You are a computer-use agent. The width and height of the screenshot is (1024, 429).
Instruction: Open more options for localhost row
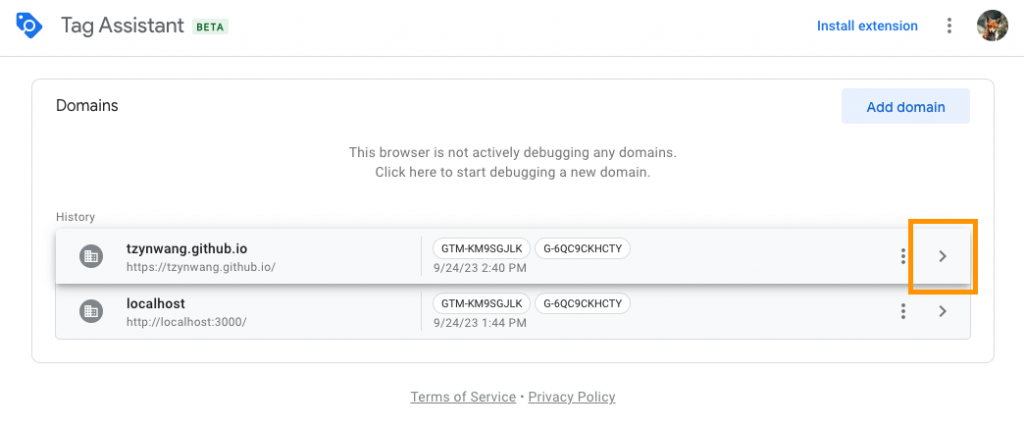pos(903,312)
